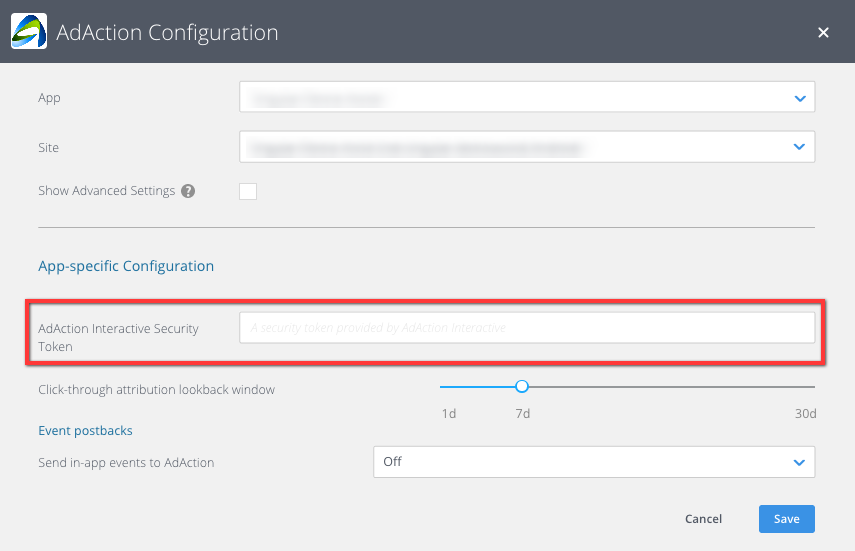Open the Send in-app events dropdown
The image size is (855, 551).
pos(594,462)
